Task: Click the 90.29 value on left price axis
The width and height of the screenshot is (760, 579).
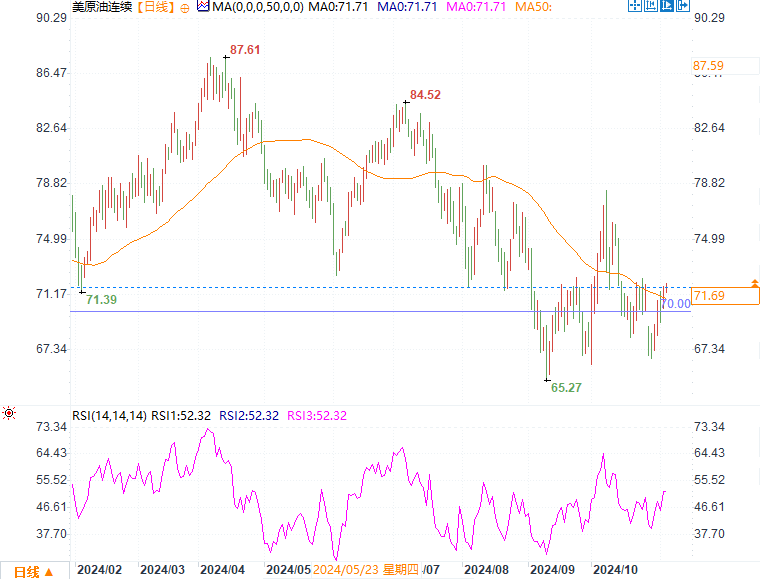Action: click(x=51, y=18)
